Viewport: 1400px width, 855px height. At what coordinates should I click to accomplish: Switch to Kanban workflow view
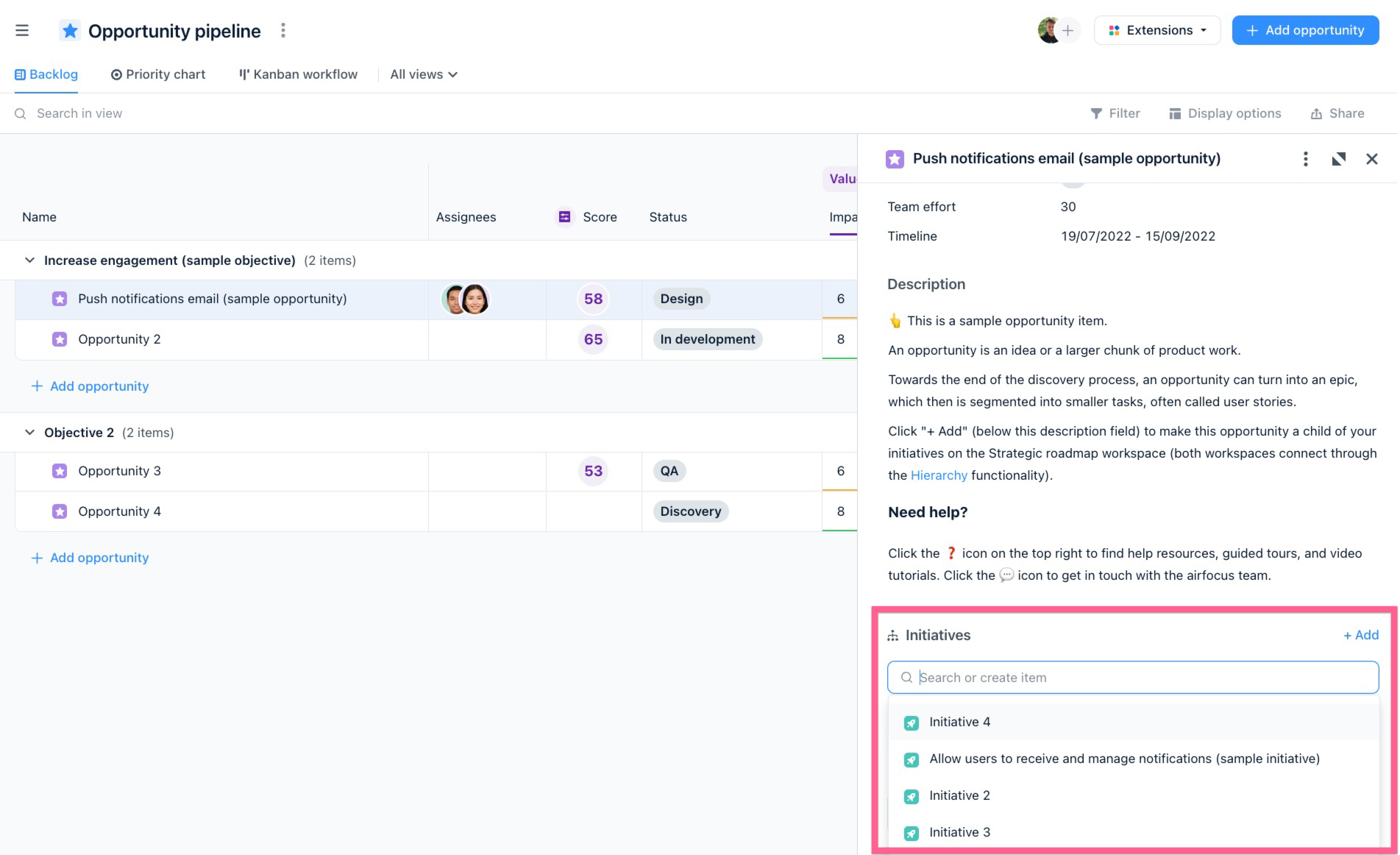[298, 74]
